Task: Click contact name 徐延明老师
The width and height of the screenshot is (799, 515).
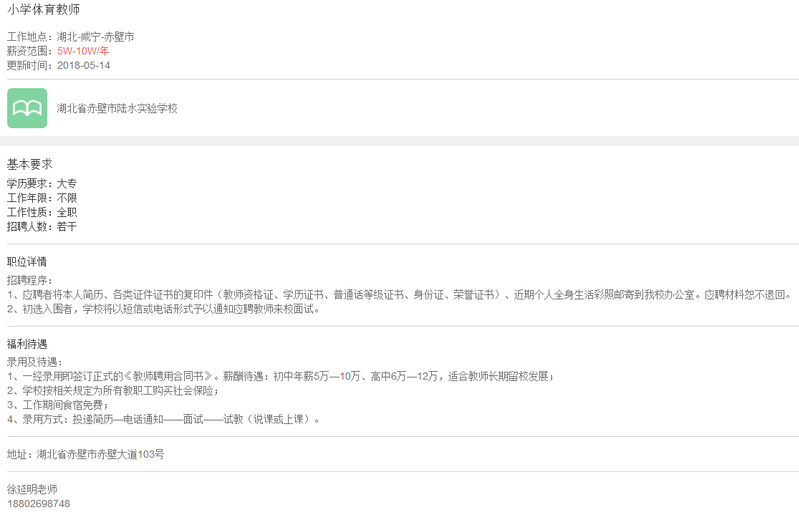Action: 32,489
